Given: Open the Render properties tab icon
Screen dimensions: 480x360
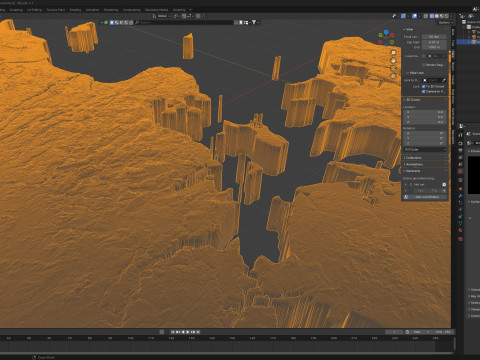Looking at the screenshot, I should [x=460, y=143].
